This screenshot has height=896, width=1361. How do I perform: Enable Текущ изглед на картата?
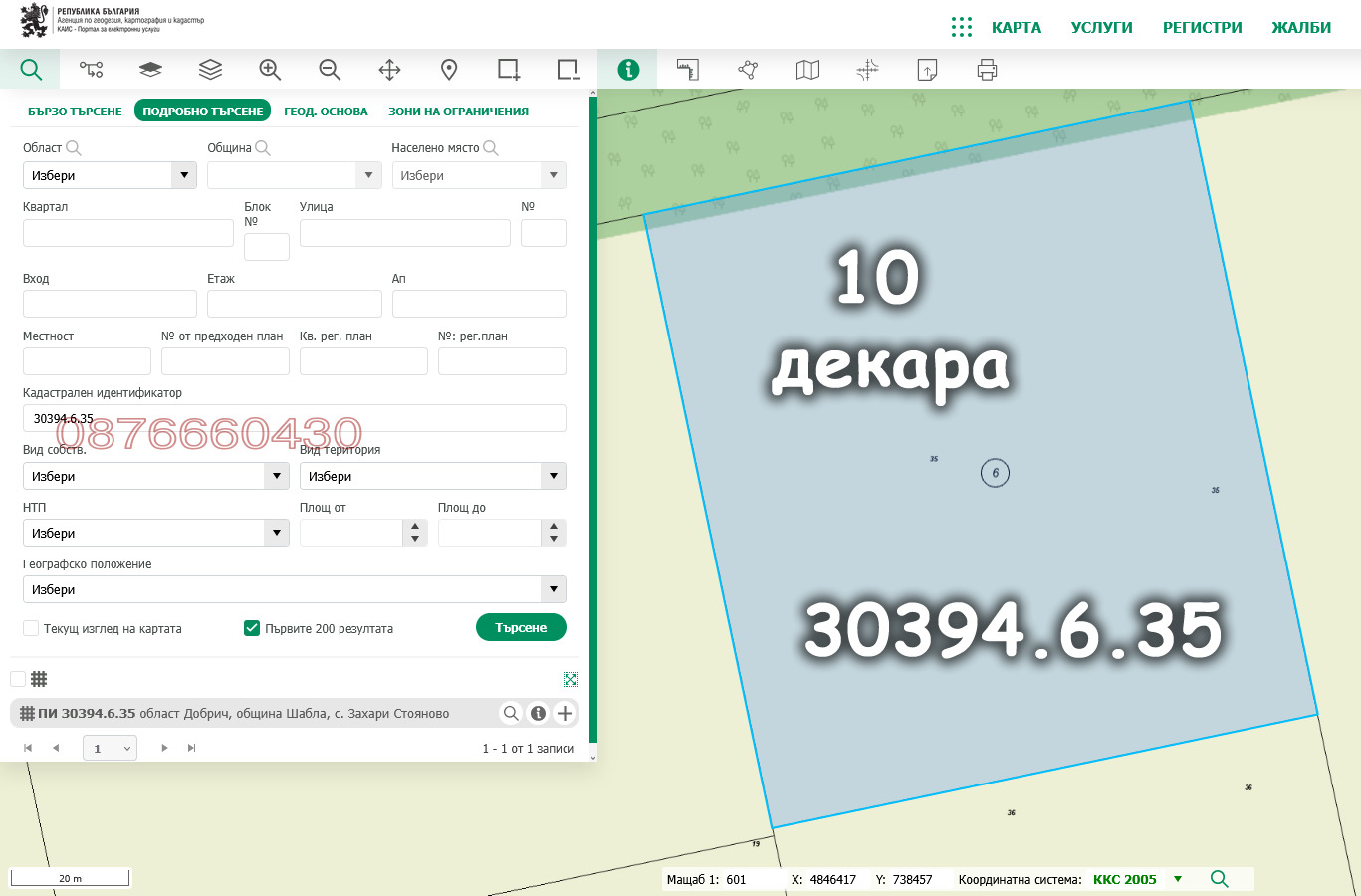pos(30,628)
